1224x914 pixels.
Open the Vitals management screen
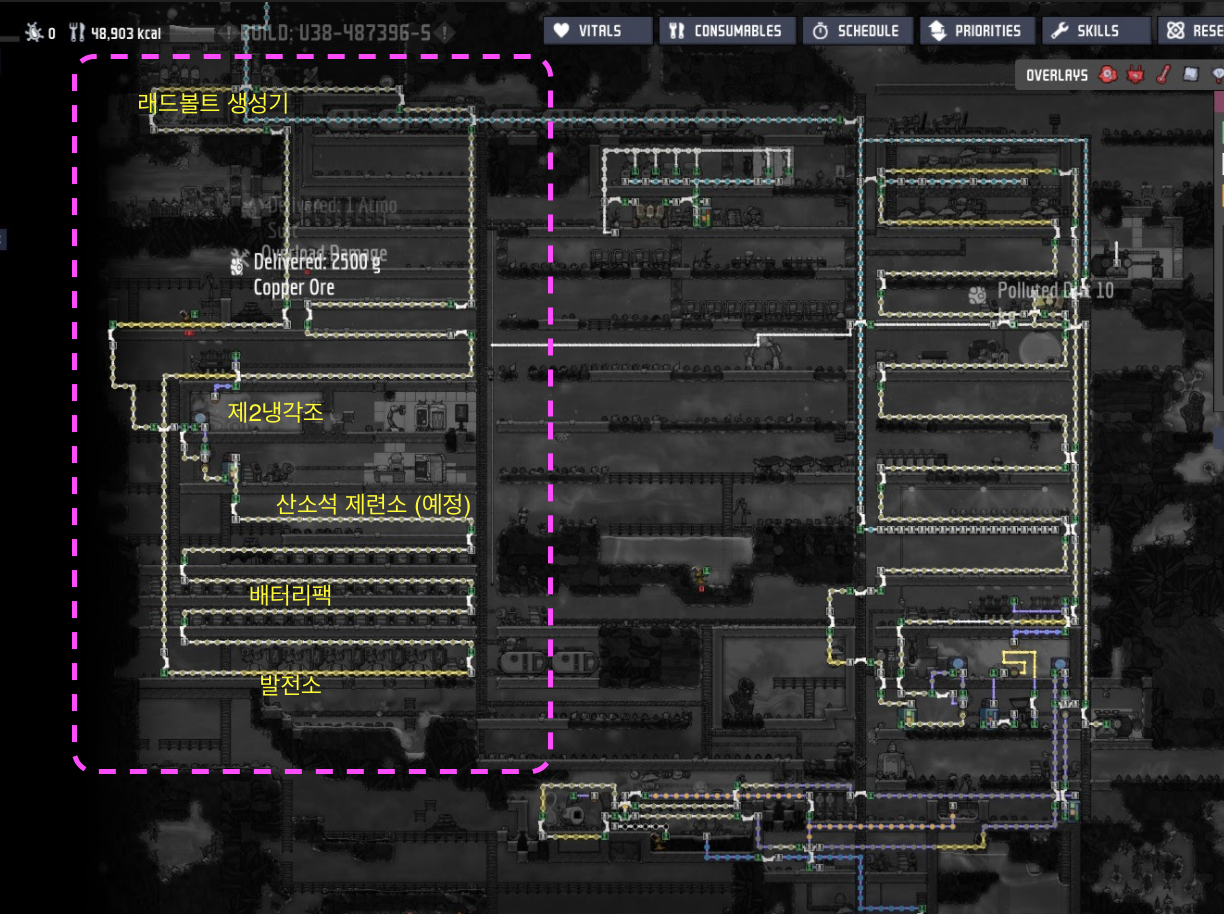pyautogui.click(x=598, y=31)
